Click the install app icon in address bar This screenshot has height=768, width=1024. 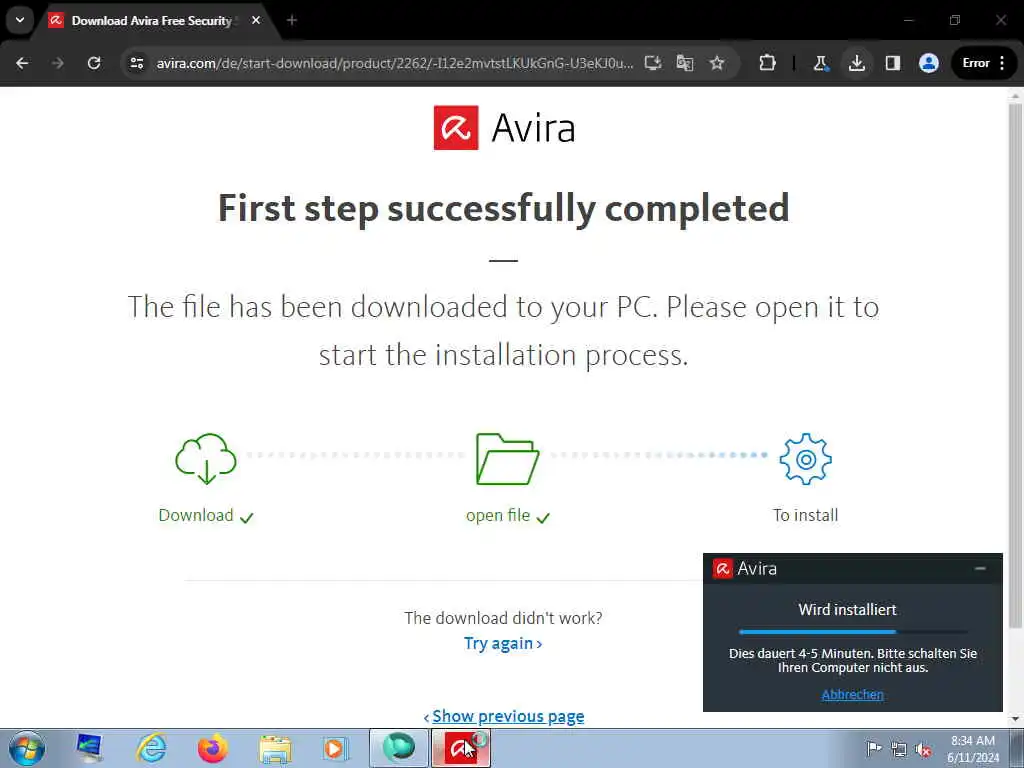point(653,63)
